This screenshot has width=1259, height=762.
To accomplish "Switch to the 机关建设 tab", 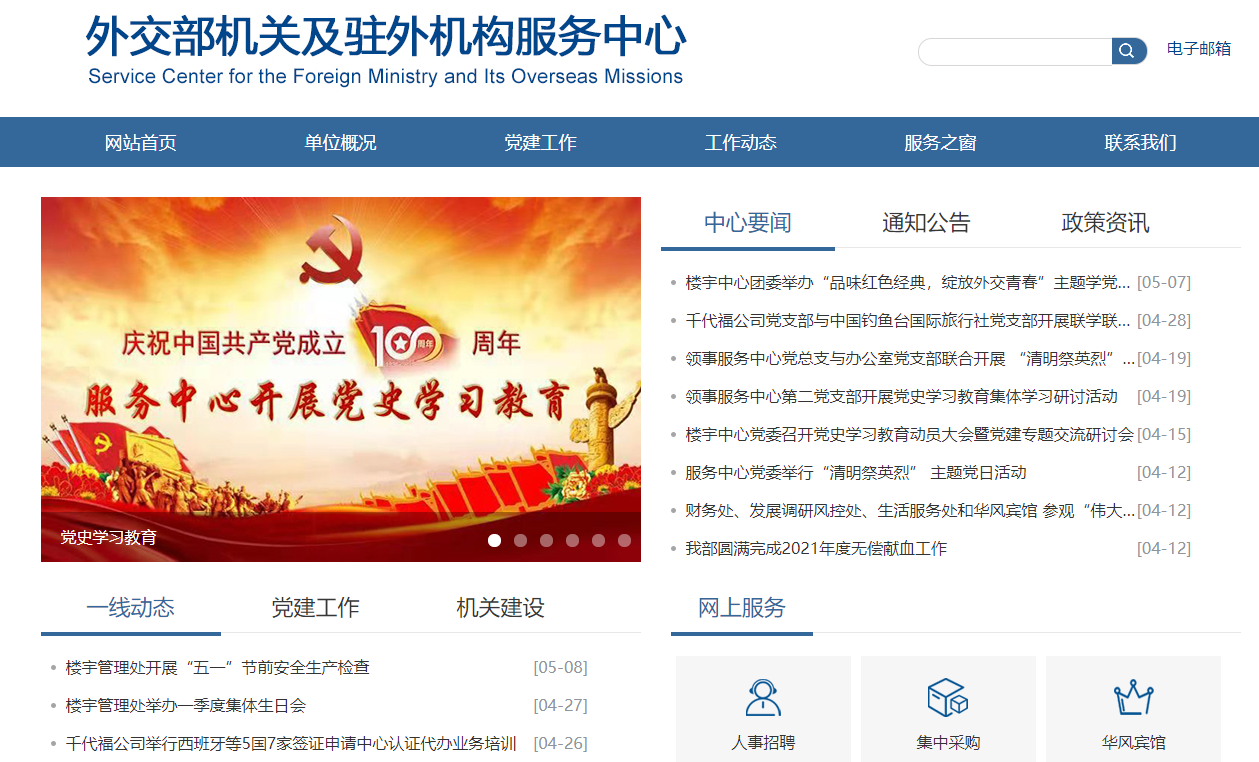I will (500, 607).
